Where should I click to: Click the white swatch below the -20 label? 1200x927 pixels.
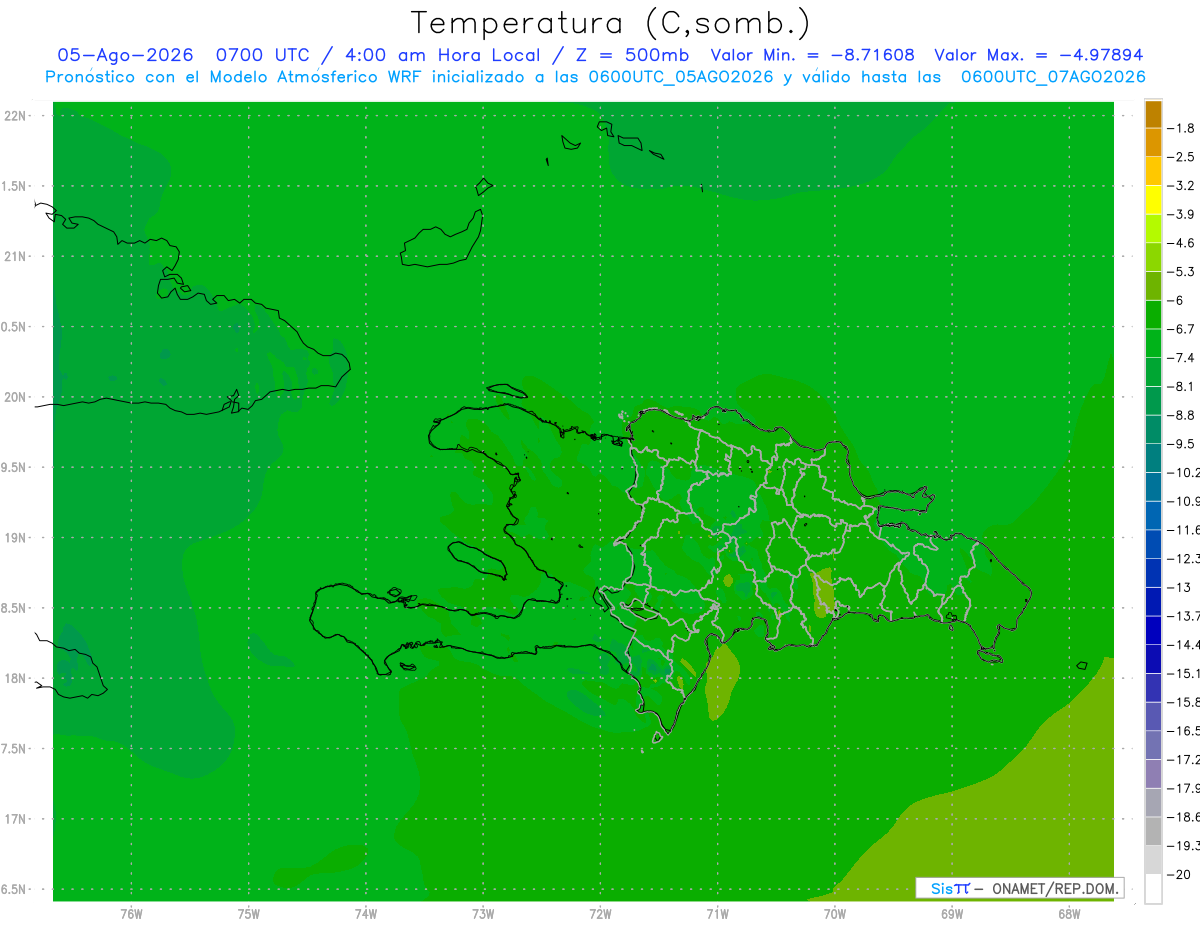tap(1153, 889)
